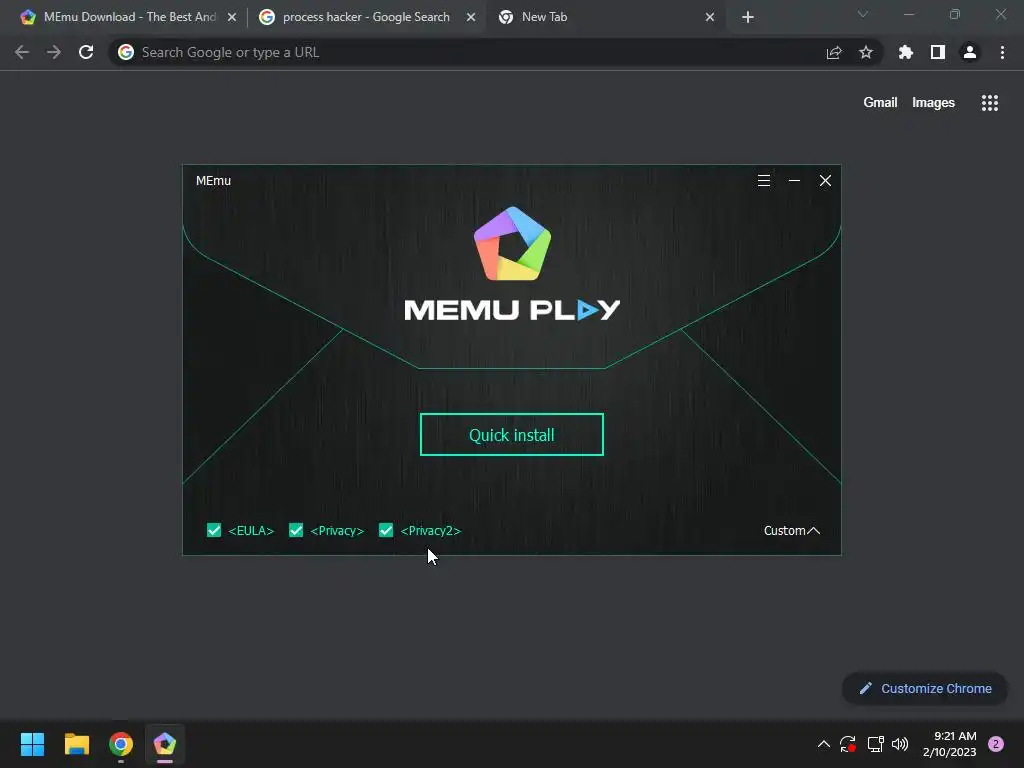
Task: Start MEmu Quick install
Action: [511, 434]
